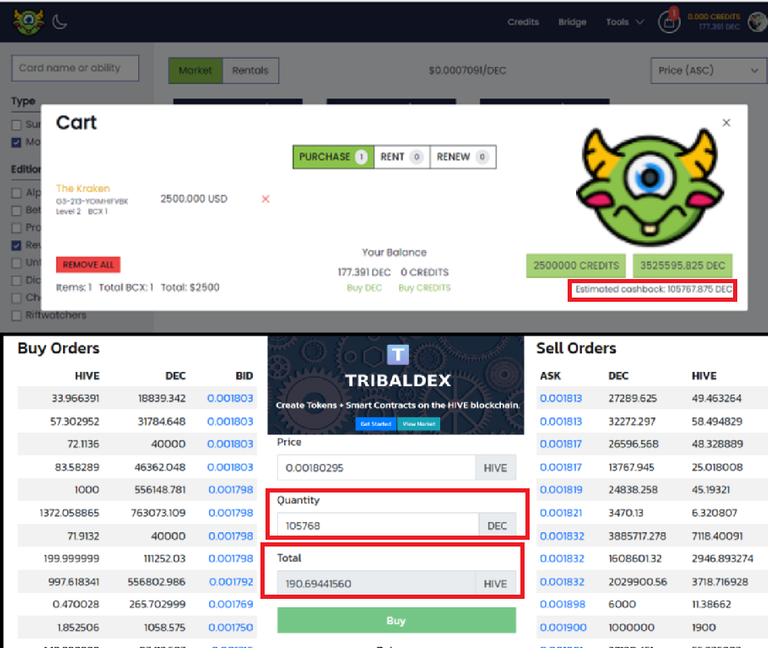The image size is (768, 648).
Task: Click the View Market banner button
Action: pyautogui.click(x=419, y=424)
